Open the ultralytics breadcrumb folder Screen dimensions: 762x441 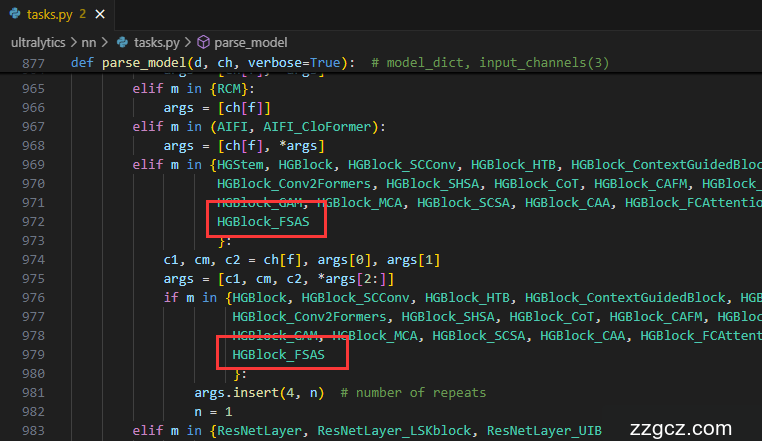(38, 42)
